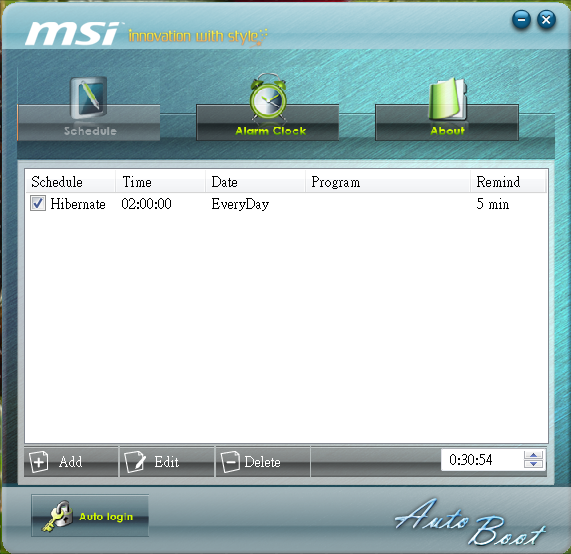Click the padlock and keys icon
This screenshot has height=554, width=571.
tap(57, 516)
